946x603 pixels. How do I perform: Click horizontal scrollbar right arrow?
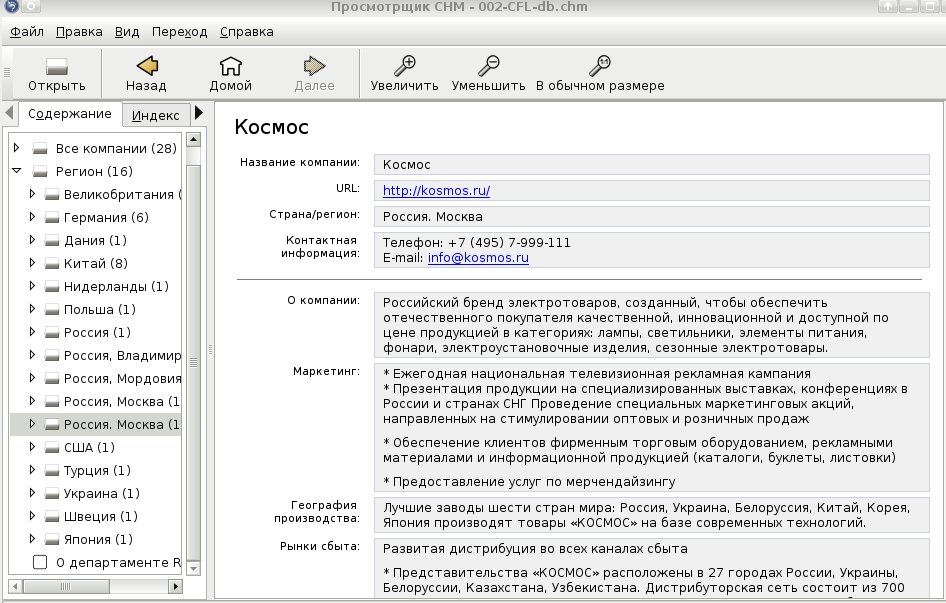click(176, 586)
